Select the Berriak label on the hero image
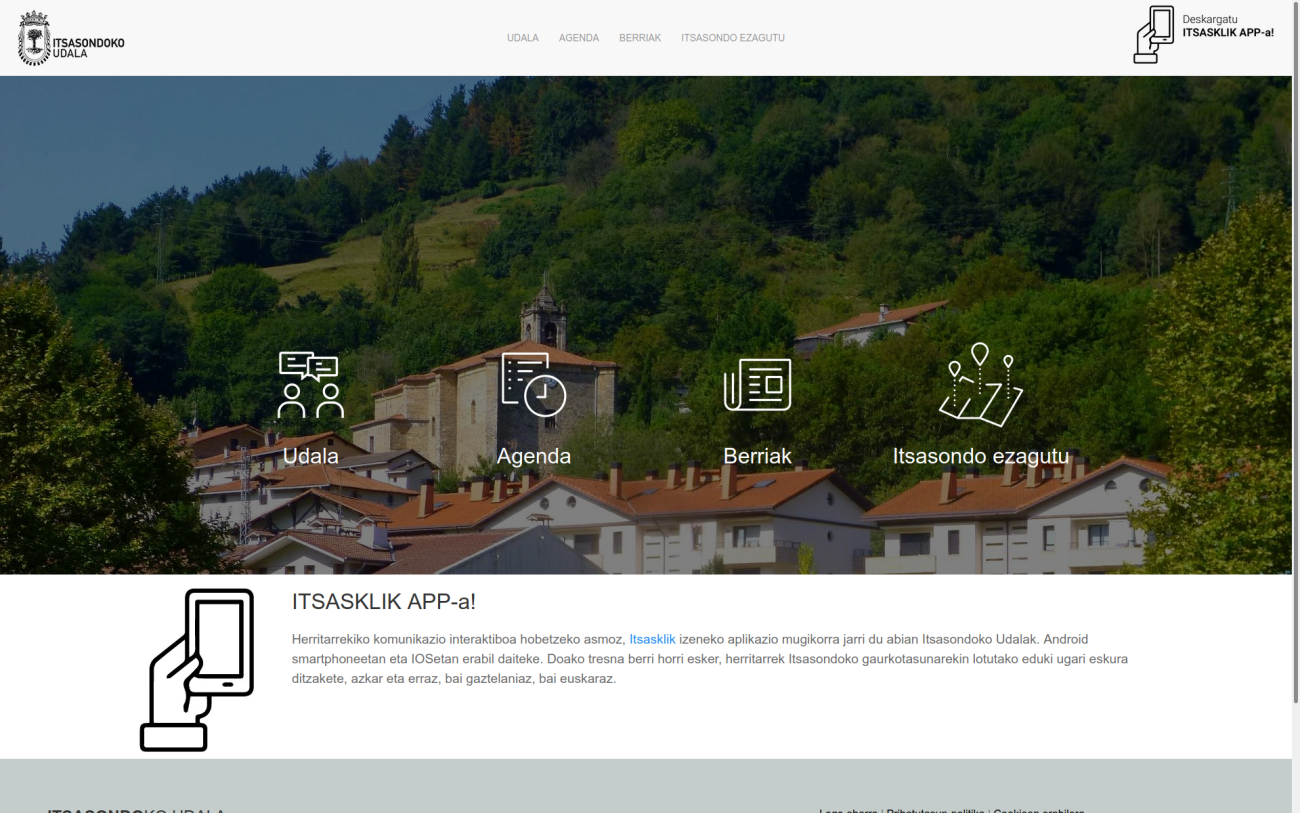Image resolution: width=1300 pixels, height=813 pixels. tap(757, 456)
